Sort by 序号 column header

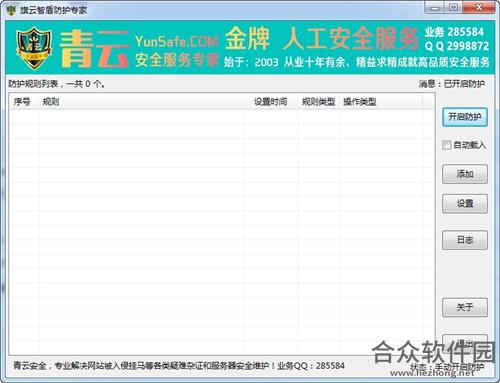pos(22,102)
